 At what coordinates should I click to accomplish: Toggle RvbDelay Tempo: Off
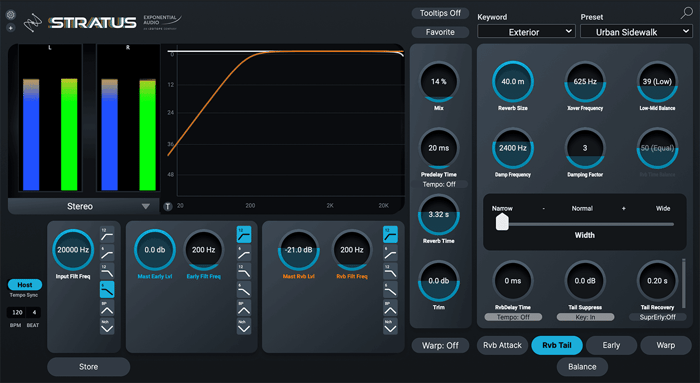pos(513,317)
